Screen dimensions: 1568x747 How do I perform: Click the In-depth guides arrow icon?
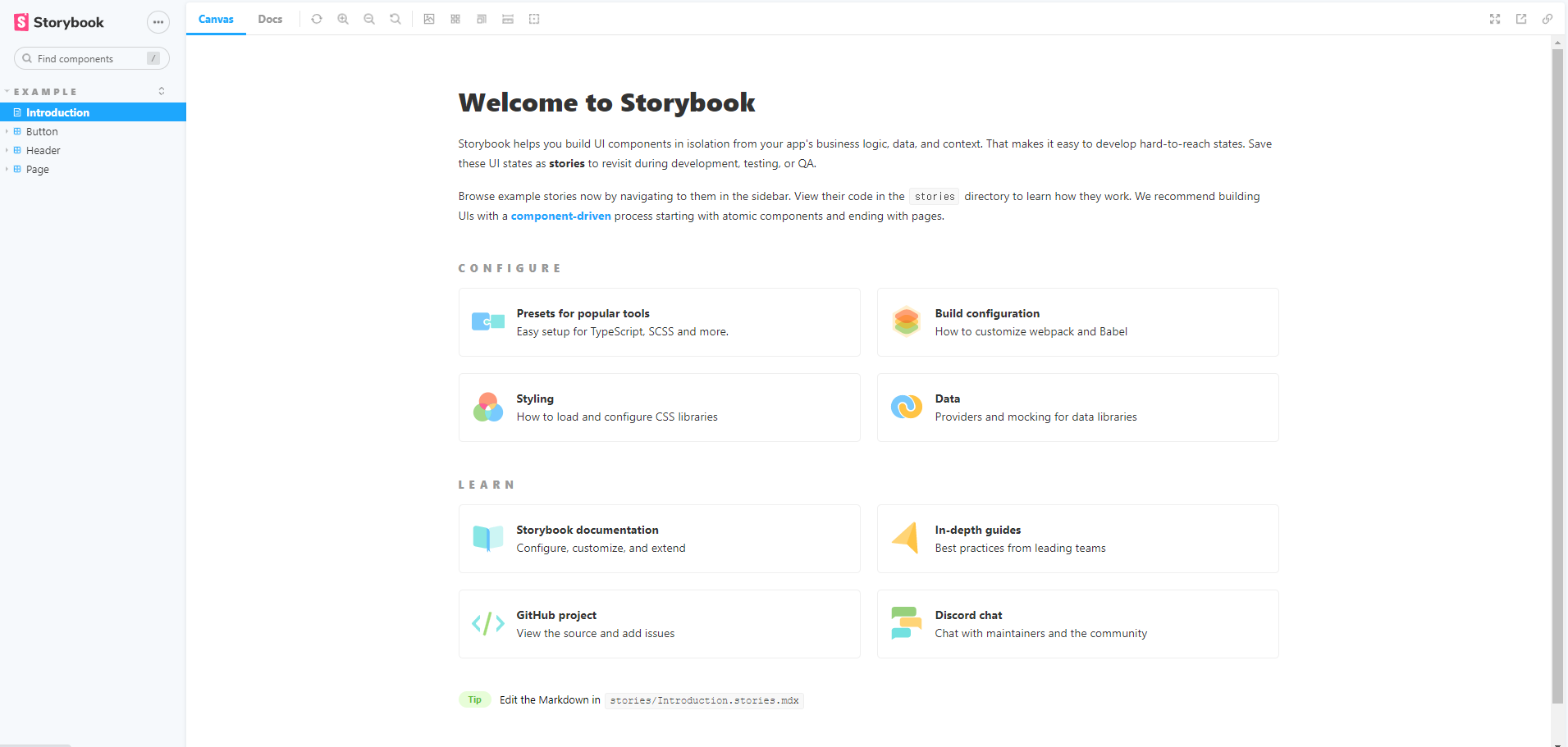click(906, 538)
